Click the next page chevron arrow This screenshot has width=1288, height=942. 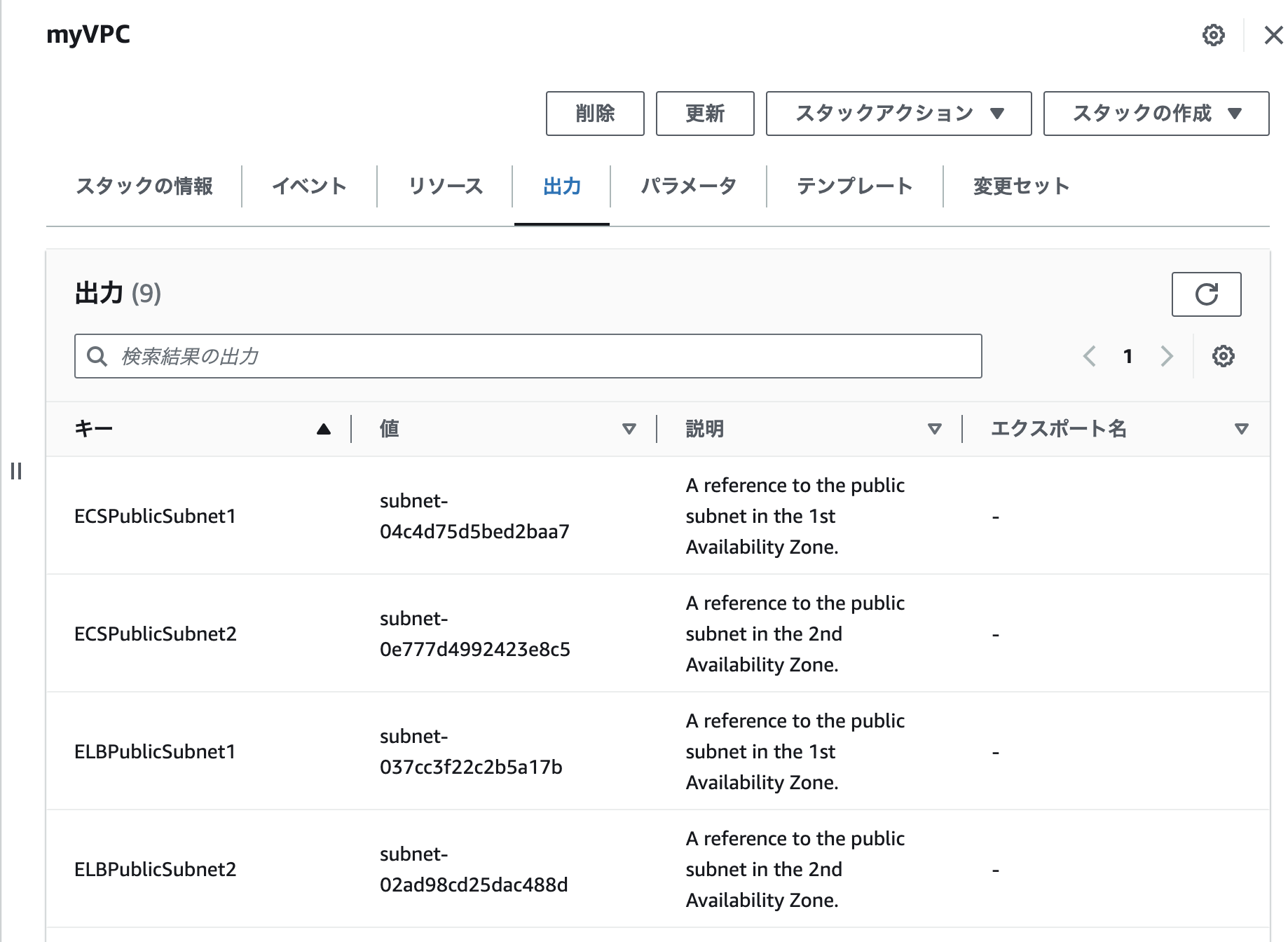point(1167,356)
